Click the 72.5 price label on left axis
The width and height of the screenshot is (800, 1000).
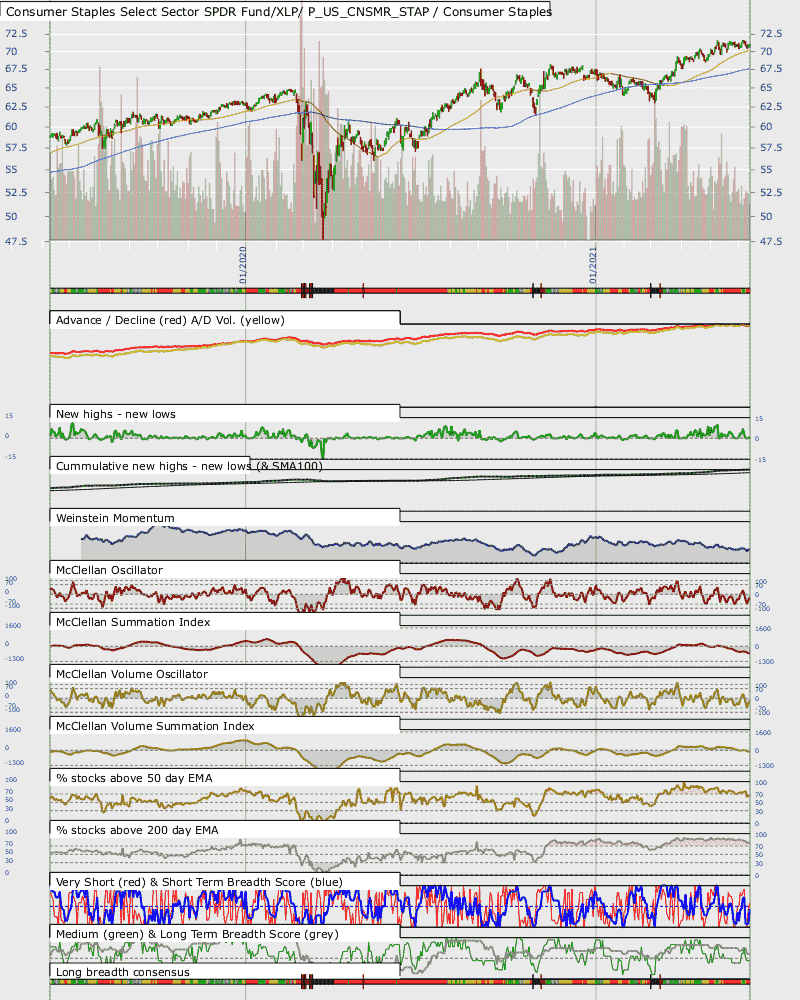(x=16, y=33)
